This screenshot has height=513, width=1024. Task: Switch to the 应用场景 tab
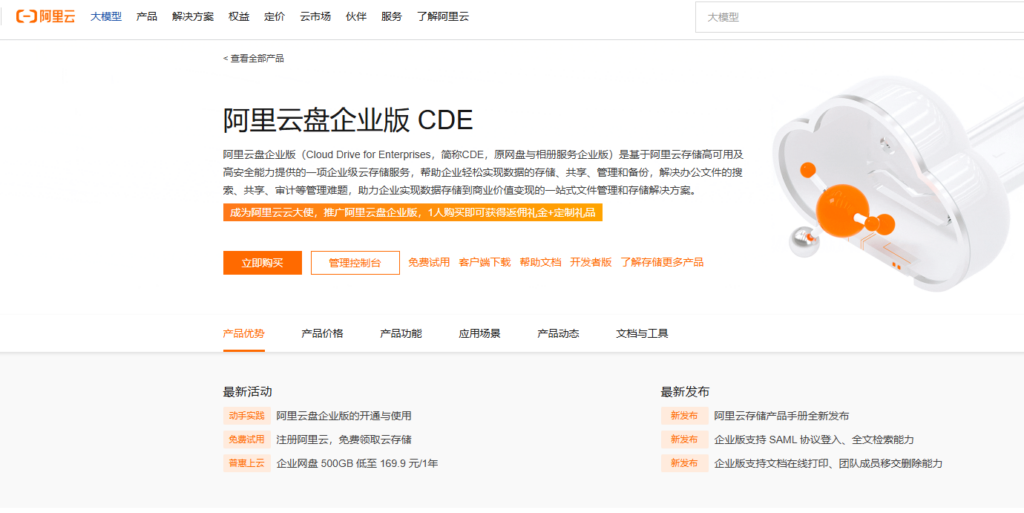pyautogui.click(x=479, y=334)
